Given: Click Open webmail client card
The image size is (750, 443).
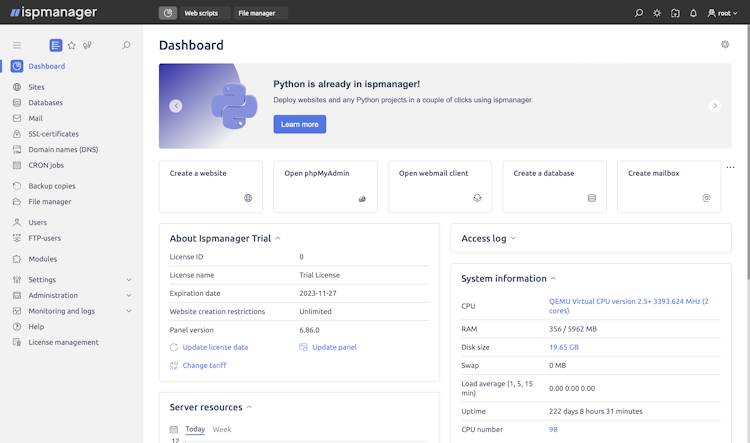Looking at the screenshot, I should click(x=440, y=187).
